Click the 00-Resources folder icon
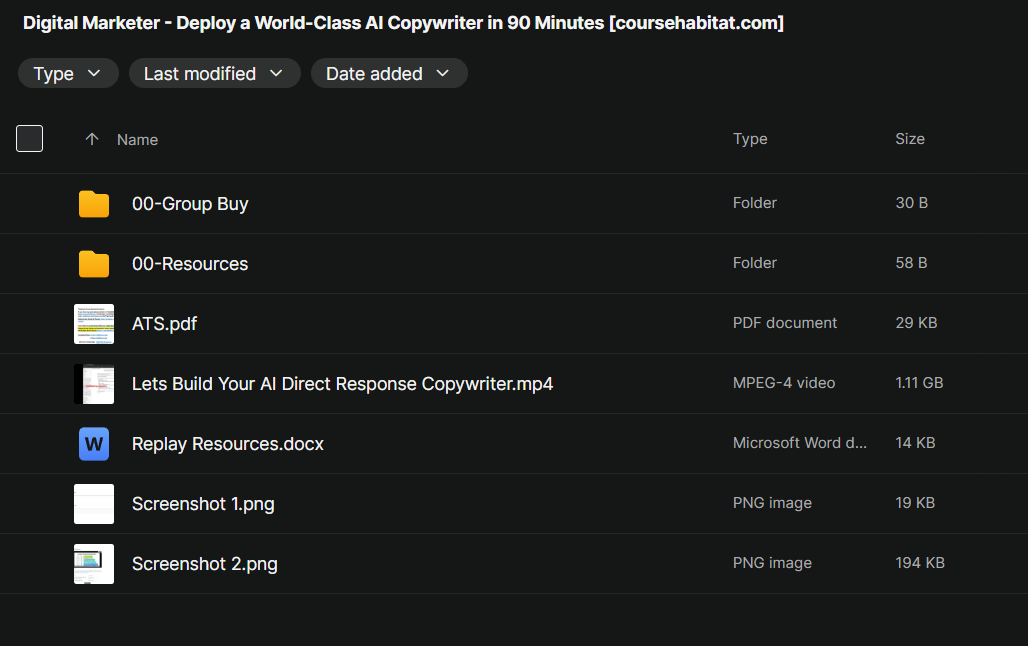1028x646 pixels. pyautogui.click(x=94, y=264)
